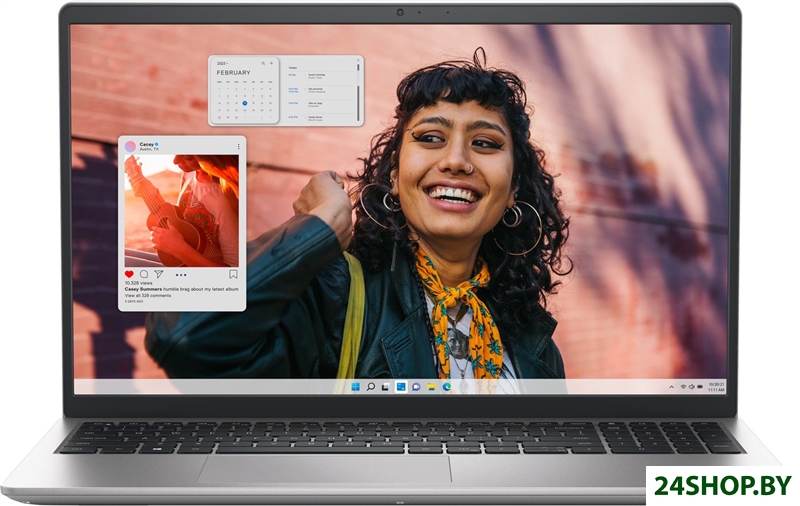
Task: Click the Casey profile name
Action: [x=146, y=144]
